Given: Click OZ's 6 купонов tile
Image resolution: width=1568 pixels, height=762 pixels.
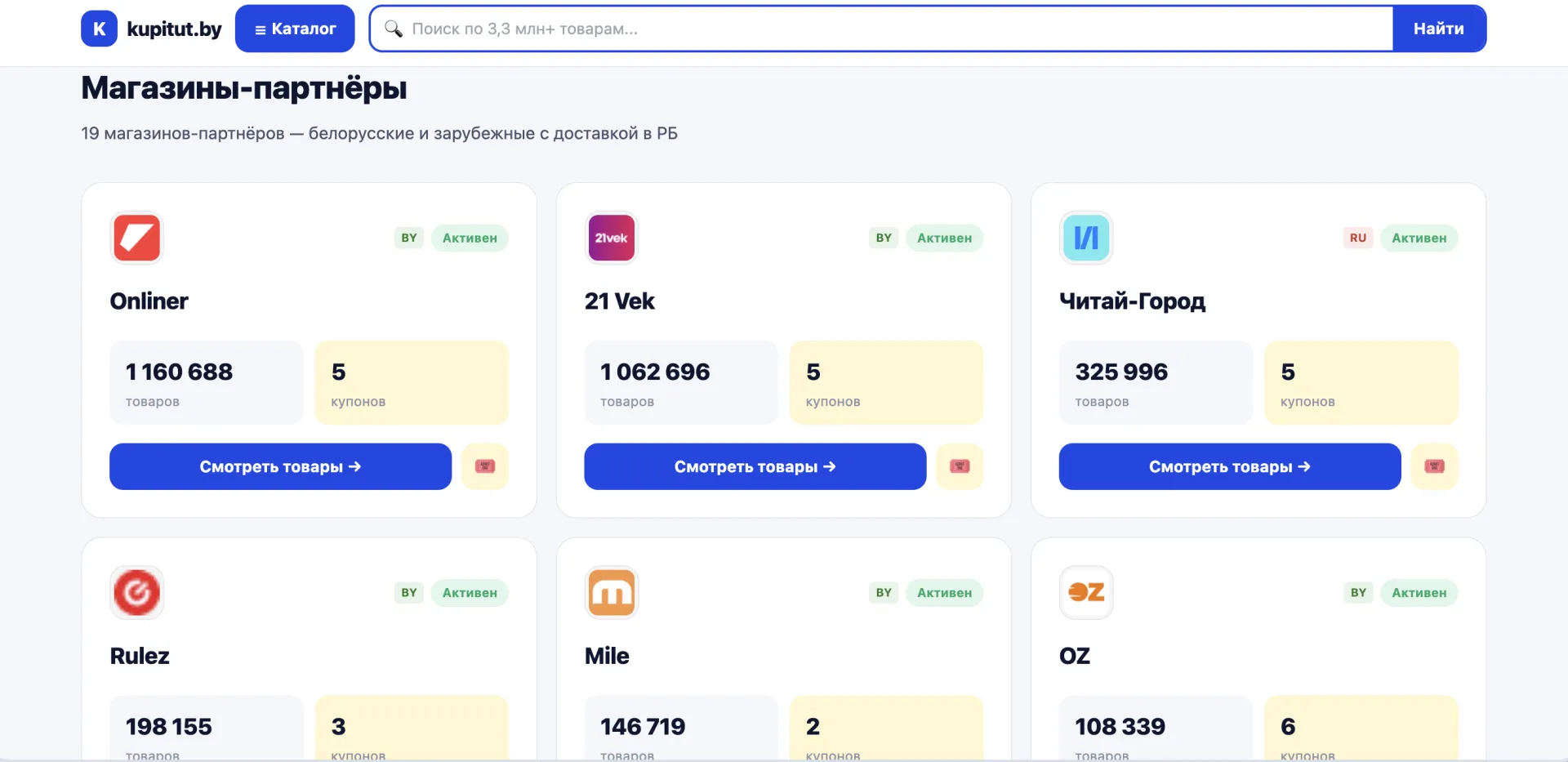Looking at the screenshot, I should tap(1361, 729).
